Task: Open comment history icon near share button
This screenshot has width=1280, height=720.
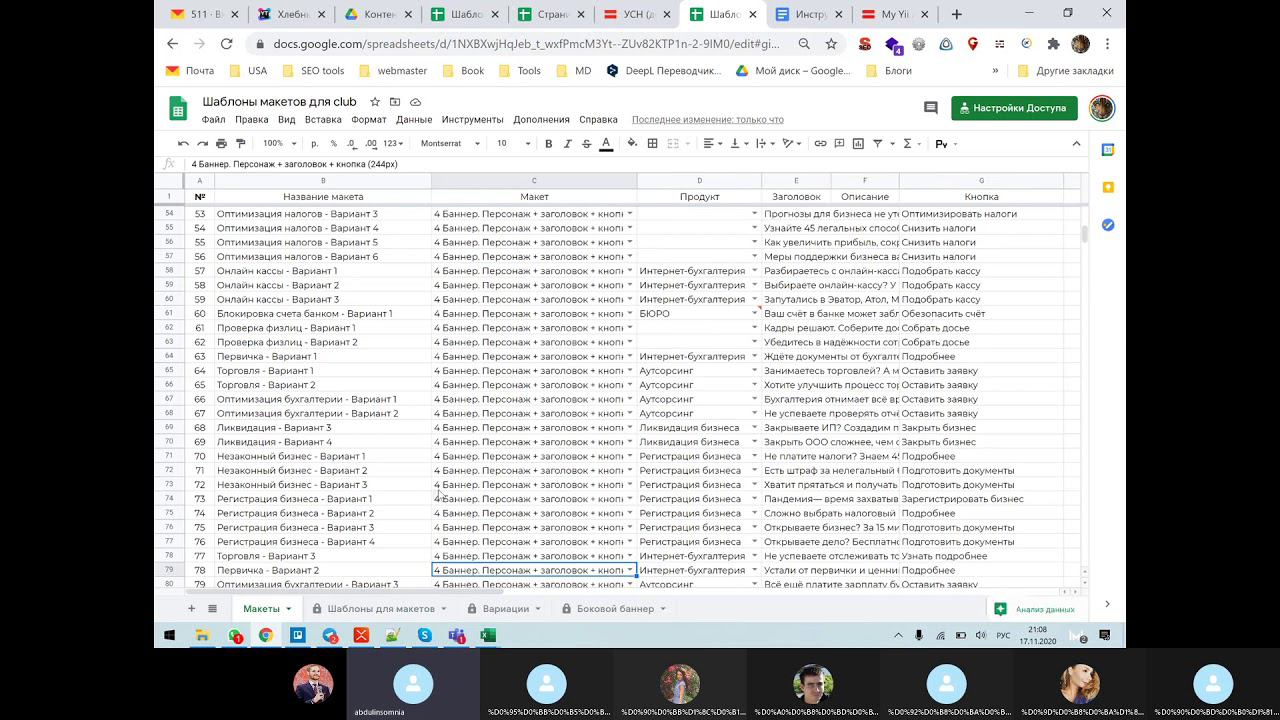Action: pyautogui.click(x=930, y=108)
